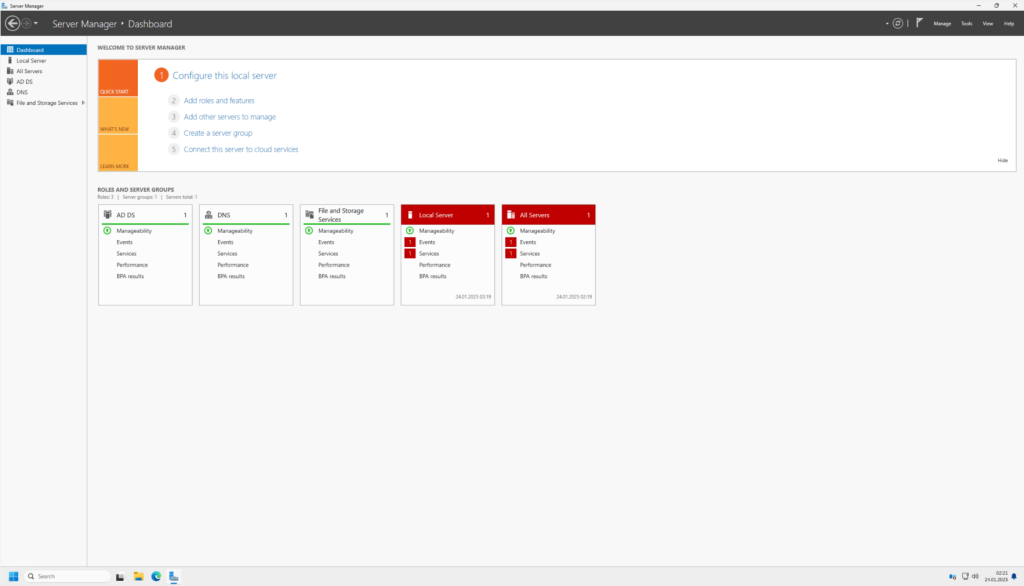Launch Microsoft Edge from the taskbar
The width and height of the screenshot is (1024, 586).
[156, 576]
